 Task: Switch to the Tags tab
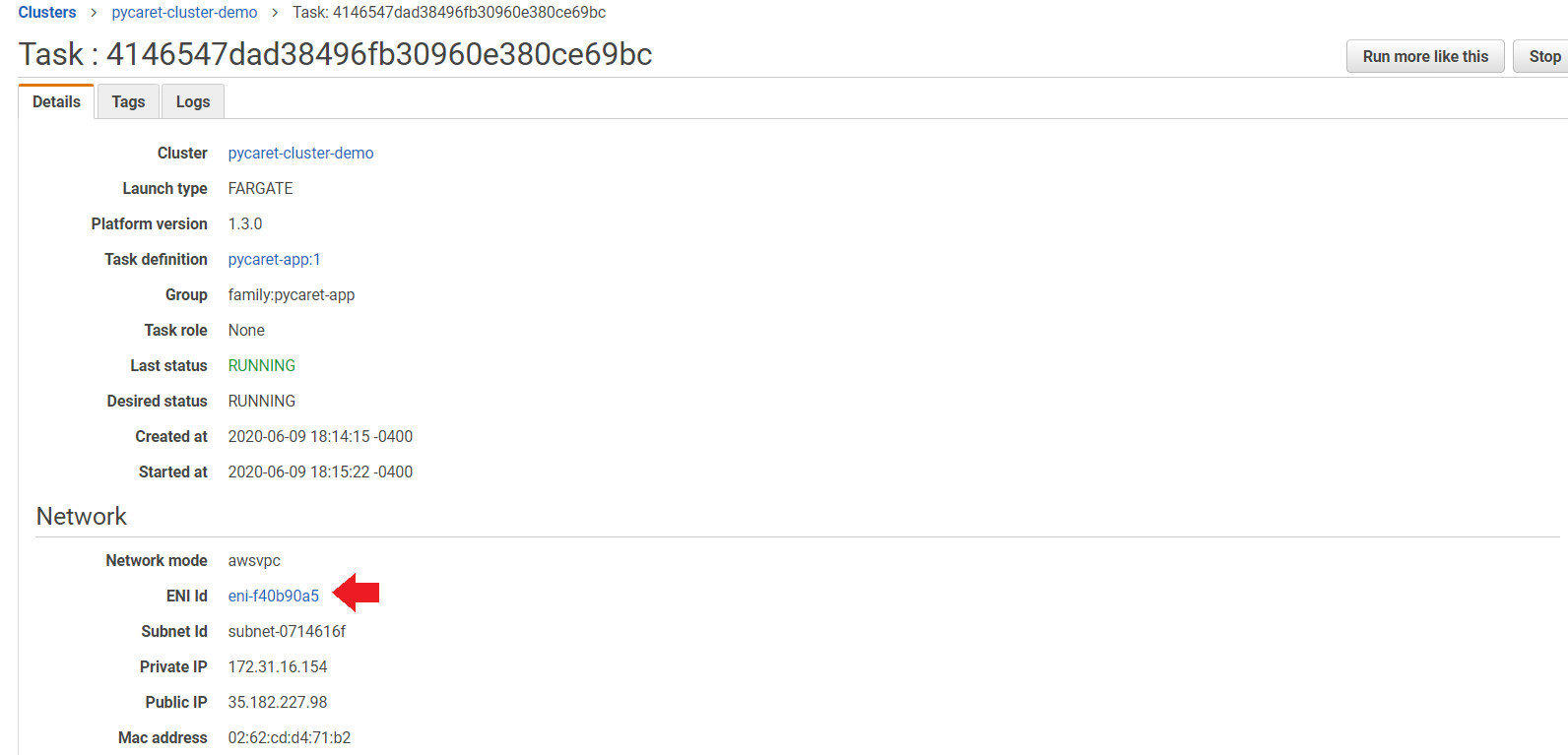tap(128, 101)
